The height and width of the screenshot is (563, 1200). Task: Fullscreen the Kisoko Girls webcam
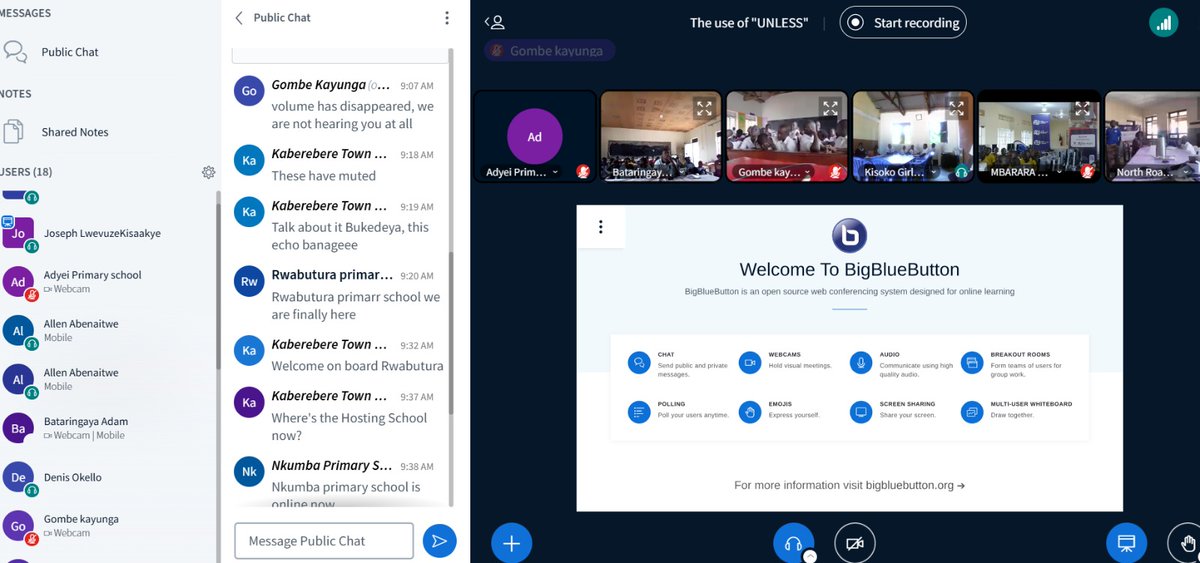pyautogui.click(x=956, y=108)
